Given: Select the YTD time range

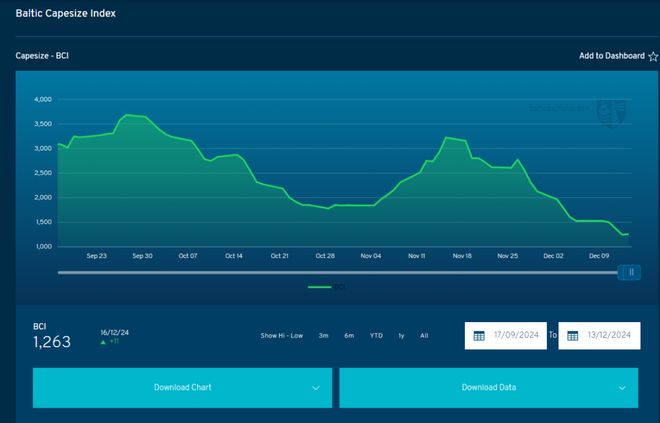Looking at the screenshot, I should tap(376, 335).
